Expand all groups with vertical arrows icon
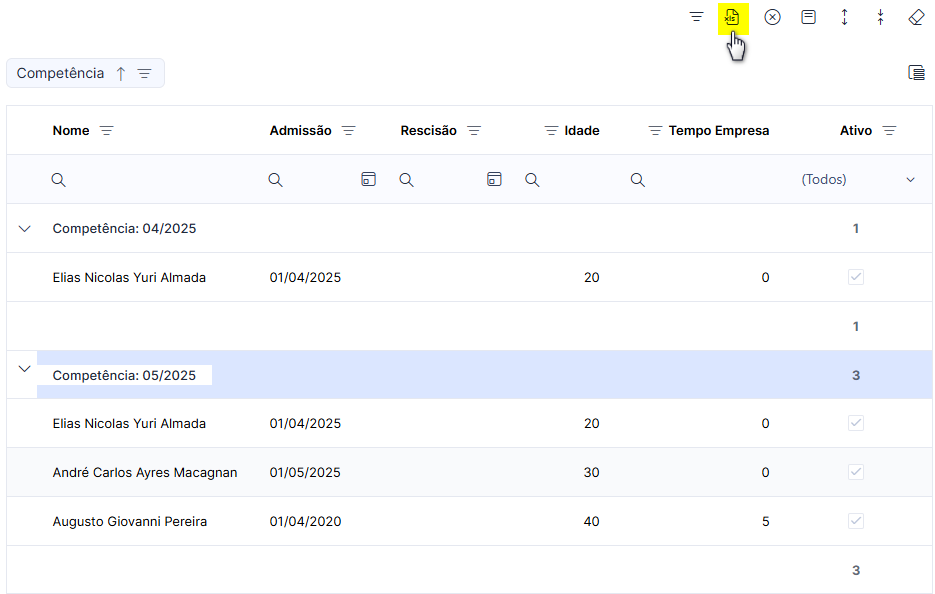The height and width of the screenshot is (594, 935). pyautogui.click(x=844, y=17)
